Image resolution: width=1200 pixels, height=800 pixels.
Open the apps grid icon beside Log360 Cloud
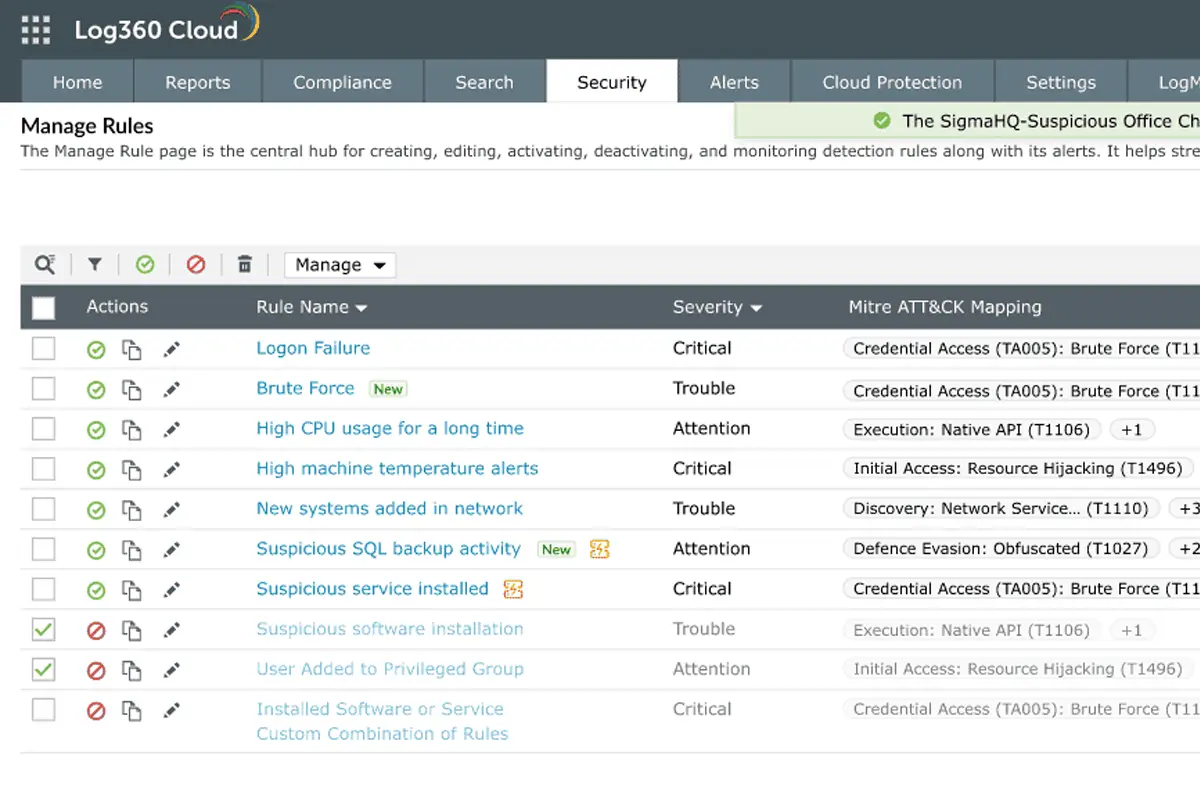[35, 29]
